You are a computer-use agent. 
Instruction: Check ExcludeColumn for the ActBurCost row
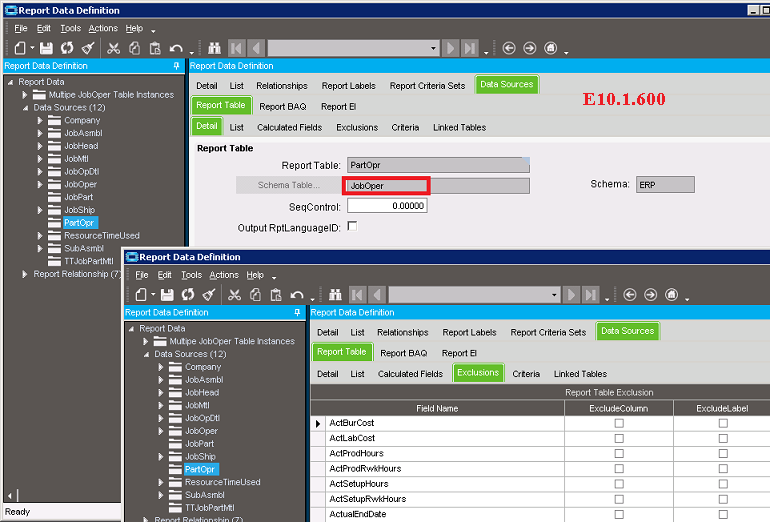[x=619, y=423]
